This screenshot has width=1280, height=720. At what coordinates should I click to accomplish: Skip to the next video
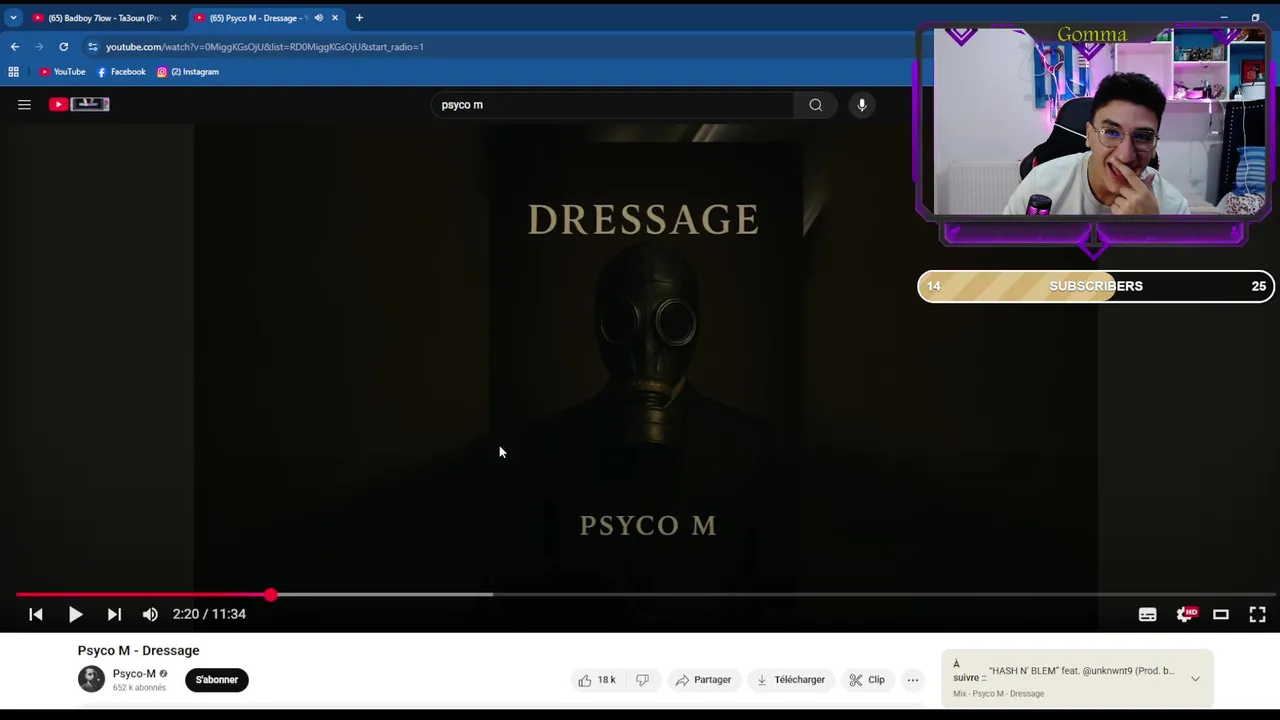pos(114,614)
